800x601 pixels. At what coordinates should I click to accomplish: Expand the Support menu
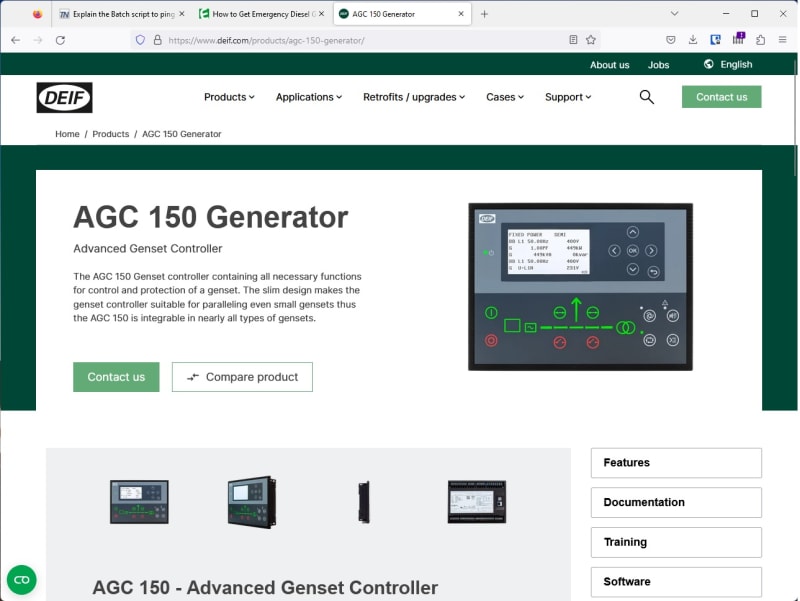[568, 97]
